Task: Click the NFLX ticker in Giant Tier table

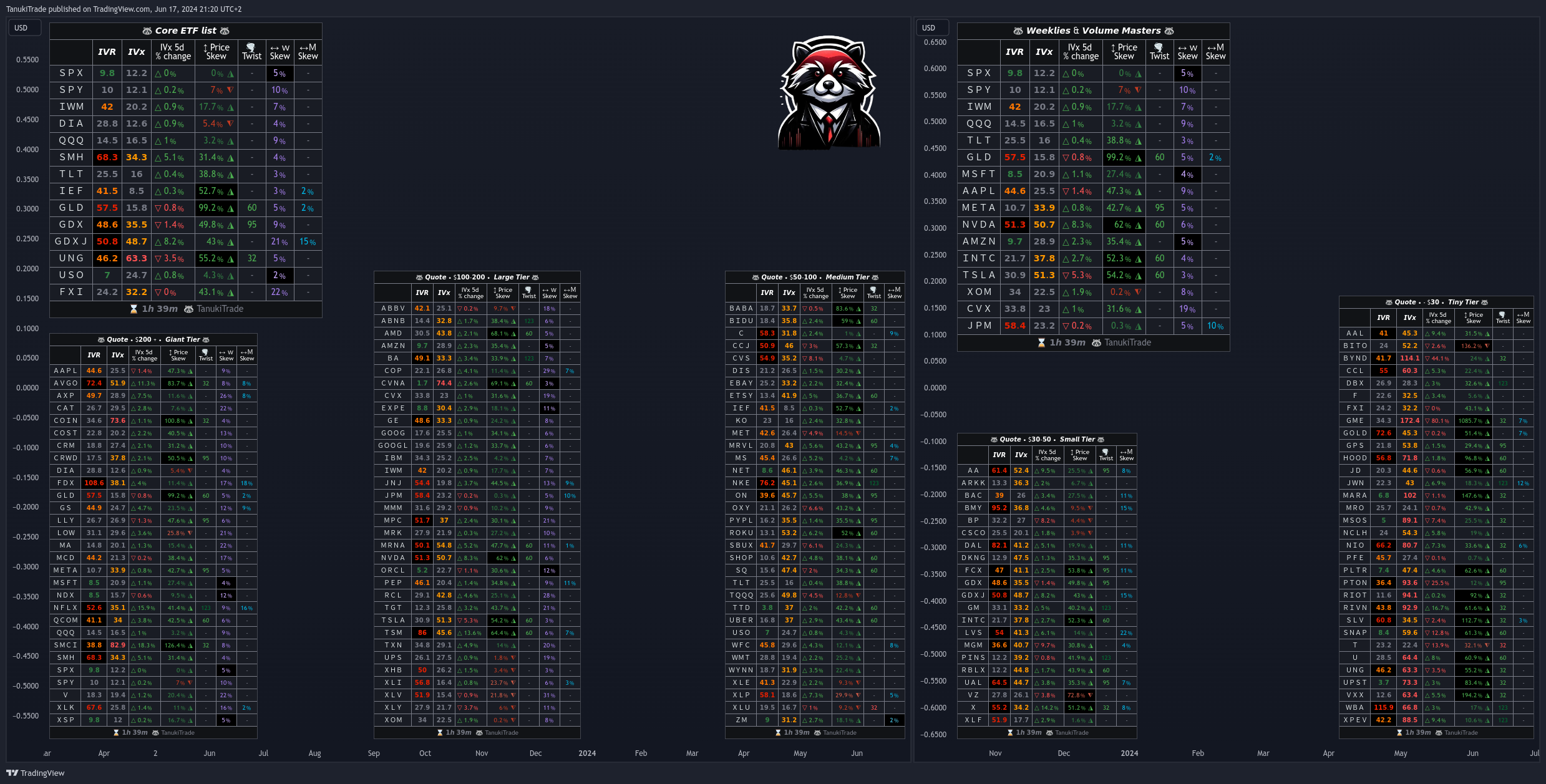Action: point(66,607)
